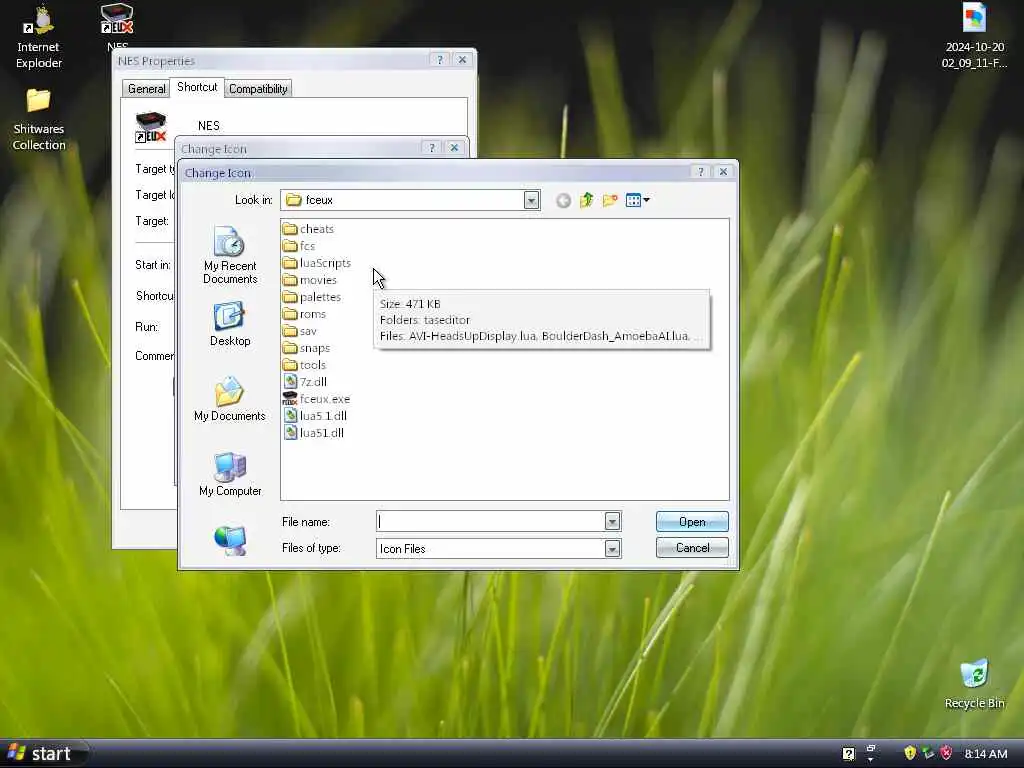Click help button in front Change Icon dialog

coord(701,172)
